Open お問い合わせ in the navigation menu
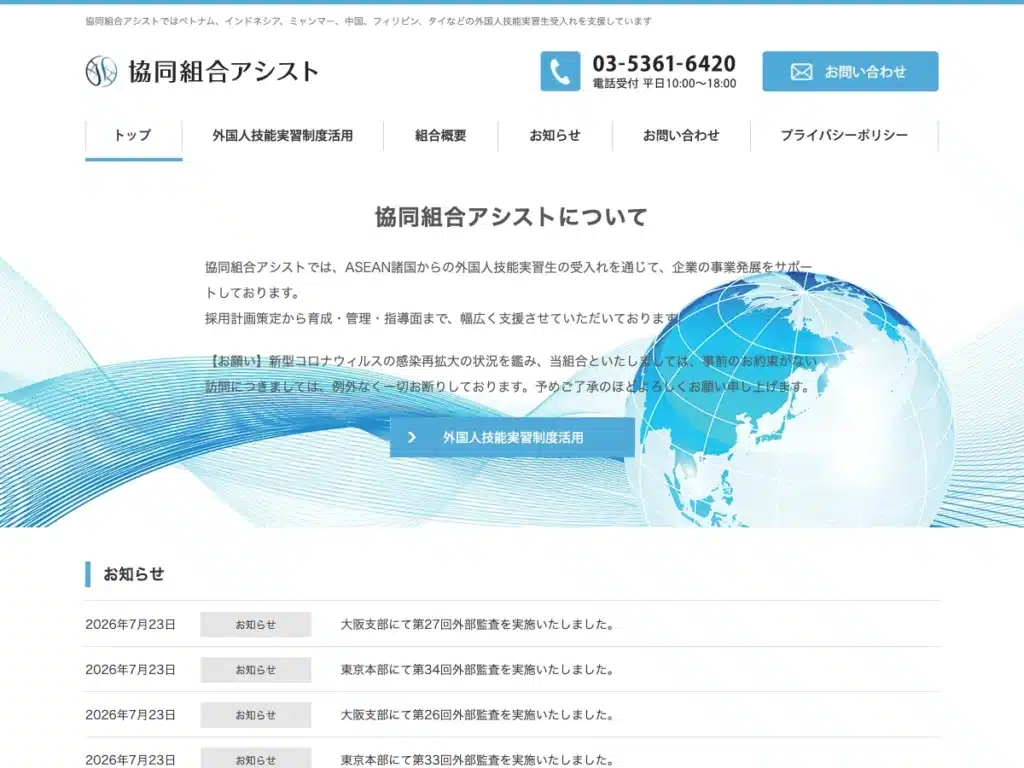Screen dimensions: 1024x768 pyautogui.click(x=681, y=136)
